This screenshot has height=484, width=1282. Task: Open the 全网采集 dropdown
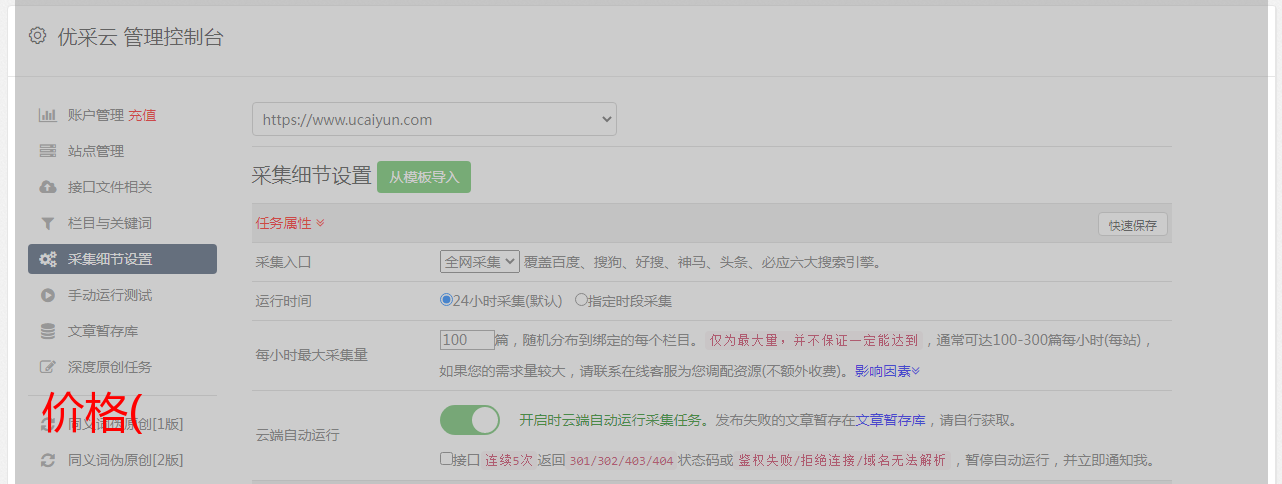480,261
